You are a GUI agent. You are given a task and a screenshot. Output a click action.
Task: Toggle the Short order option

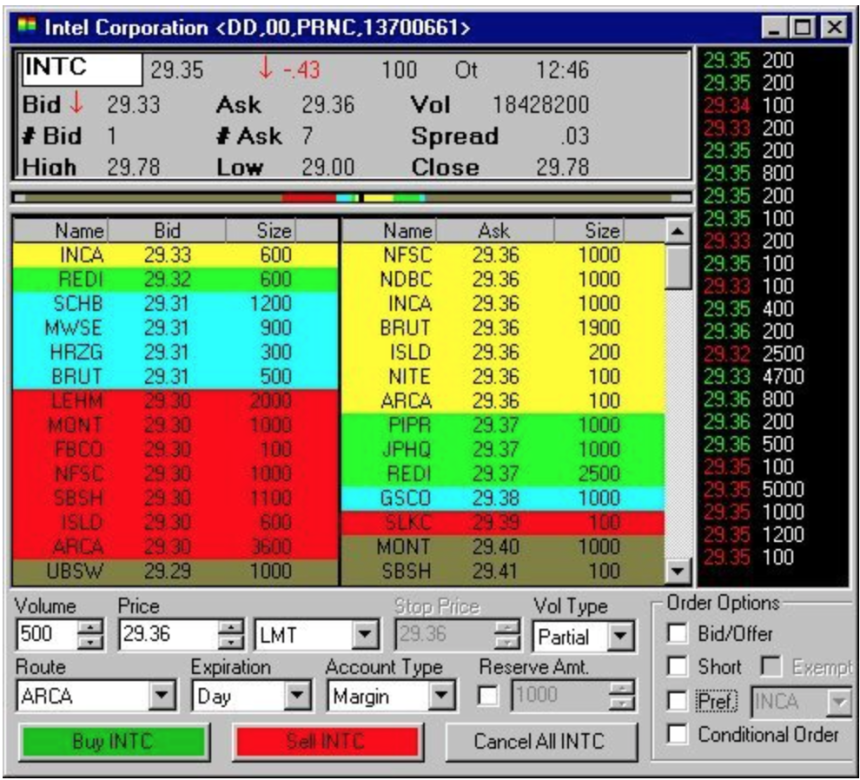coord(677,667)
